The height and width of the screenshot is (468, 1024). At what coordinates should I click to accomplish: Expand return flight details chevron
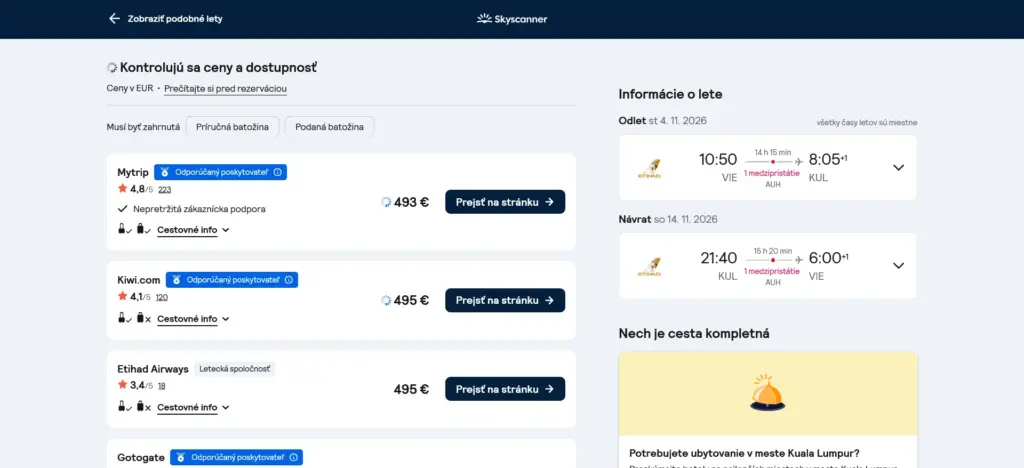[899, 266]
